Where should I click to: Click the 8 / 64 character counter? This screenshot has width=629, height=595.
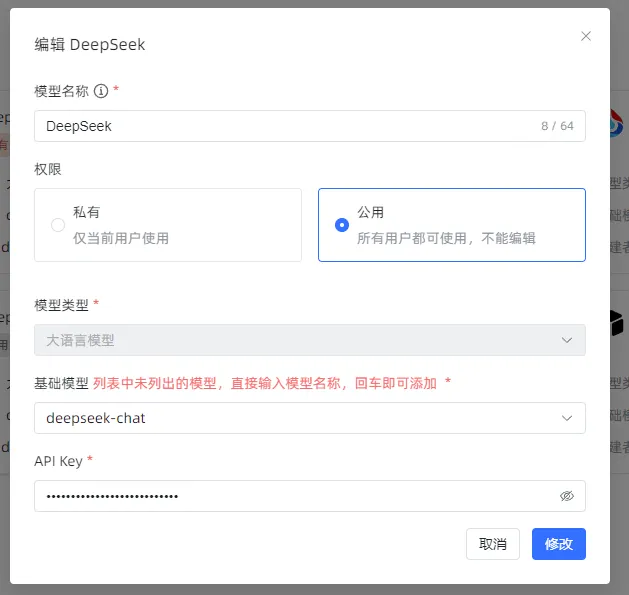[557, 126]
